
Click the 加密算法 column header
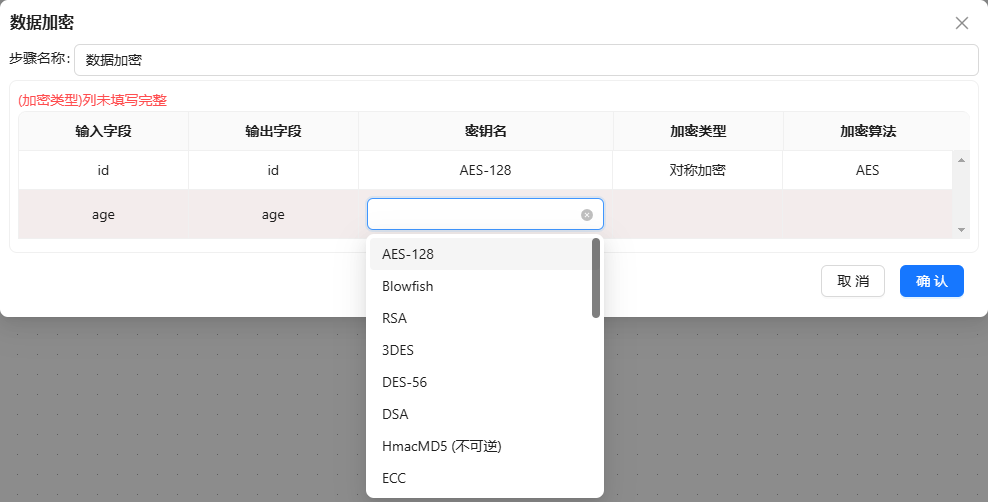point(867,131)
